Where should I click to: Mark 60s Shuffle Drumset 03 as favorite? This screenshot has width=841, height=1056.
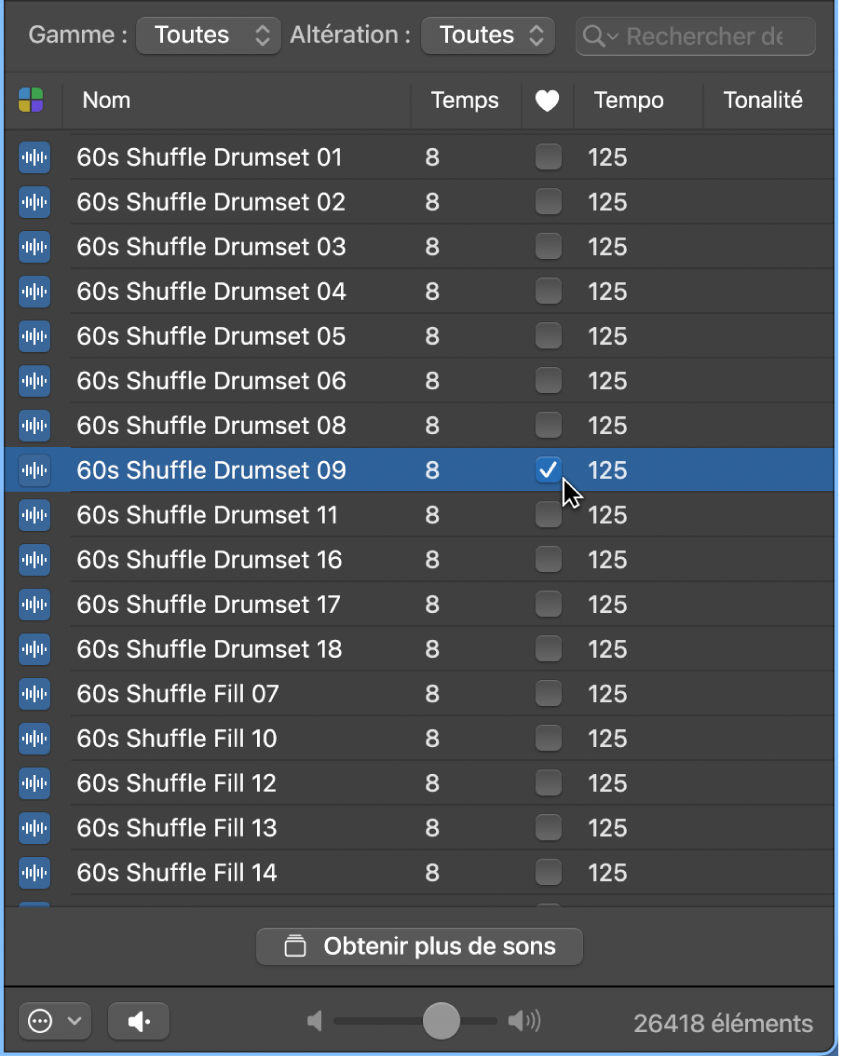click(548, 247)
